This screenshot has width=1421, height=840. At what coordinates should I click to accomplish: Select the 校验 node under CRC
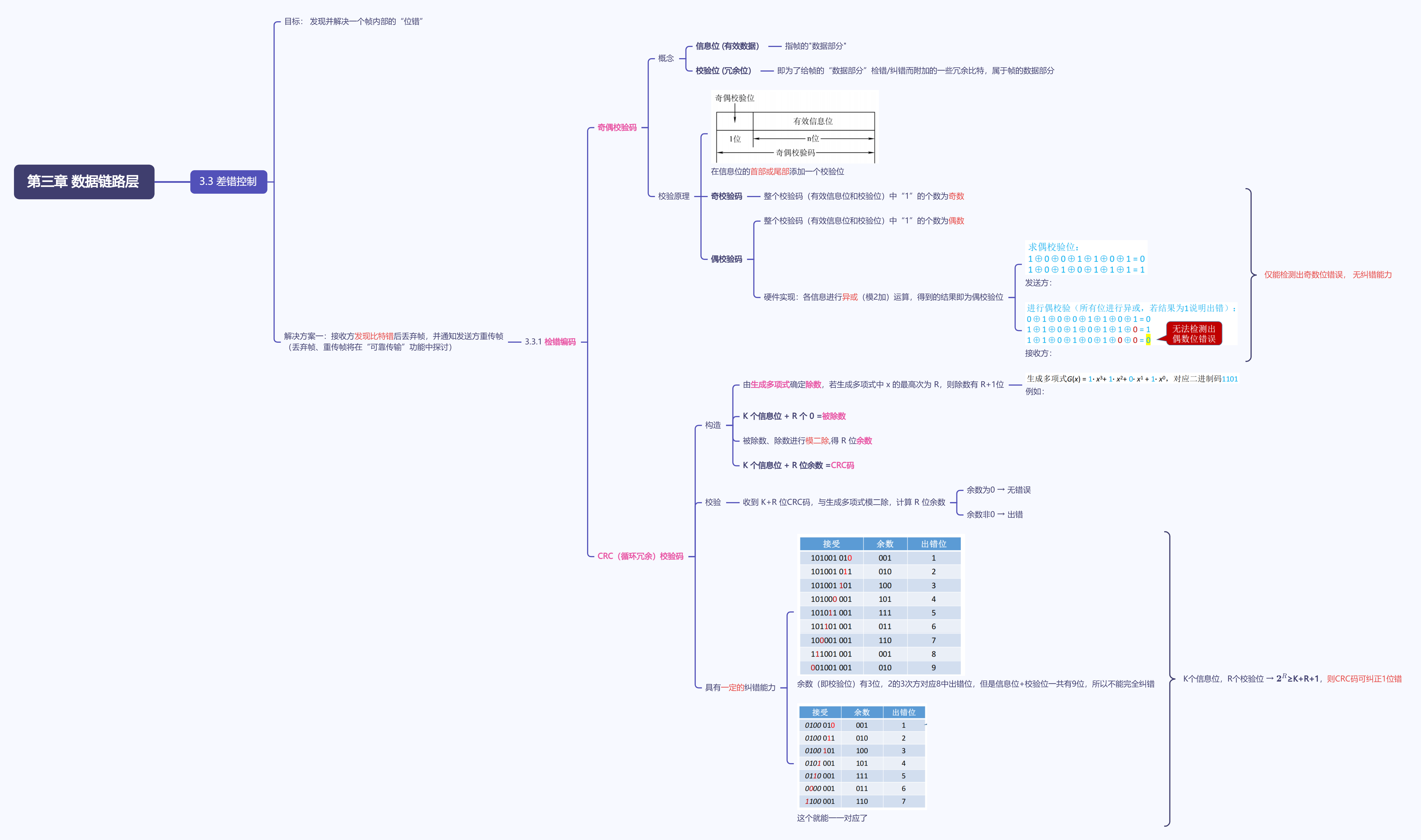713,502
